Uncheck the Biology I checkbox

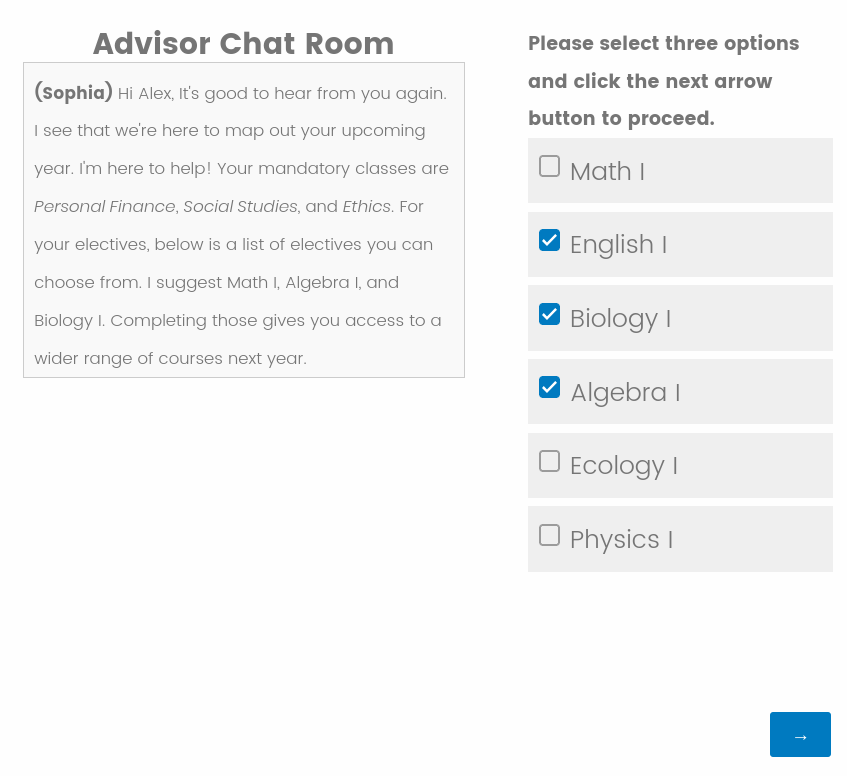pos(549,314)
